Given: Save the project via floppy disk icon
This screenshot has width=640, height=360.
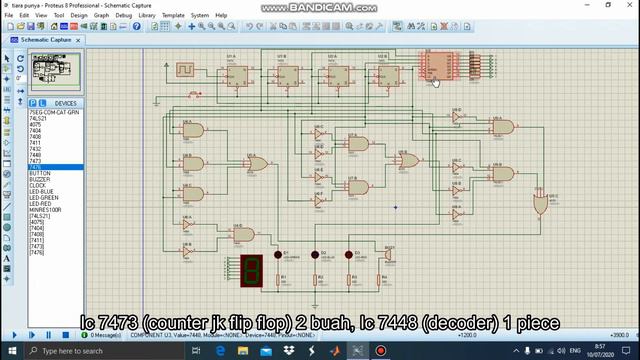Looking at the screenshot, I should click(x=31, y=27).
